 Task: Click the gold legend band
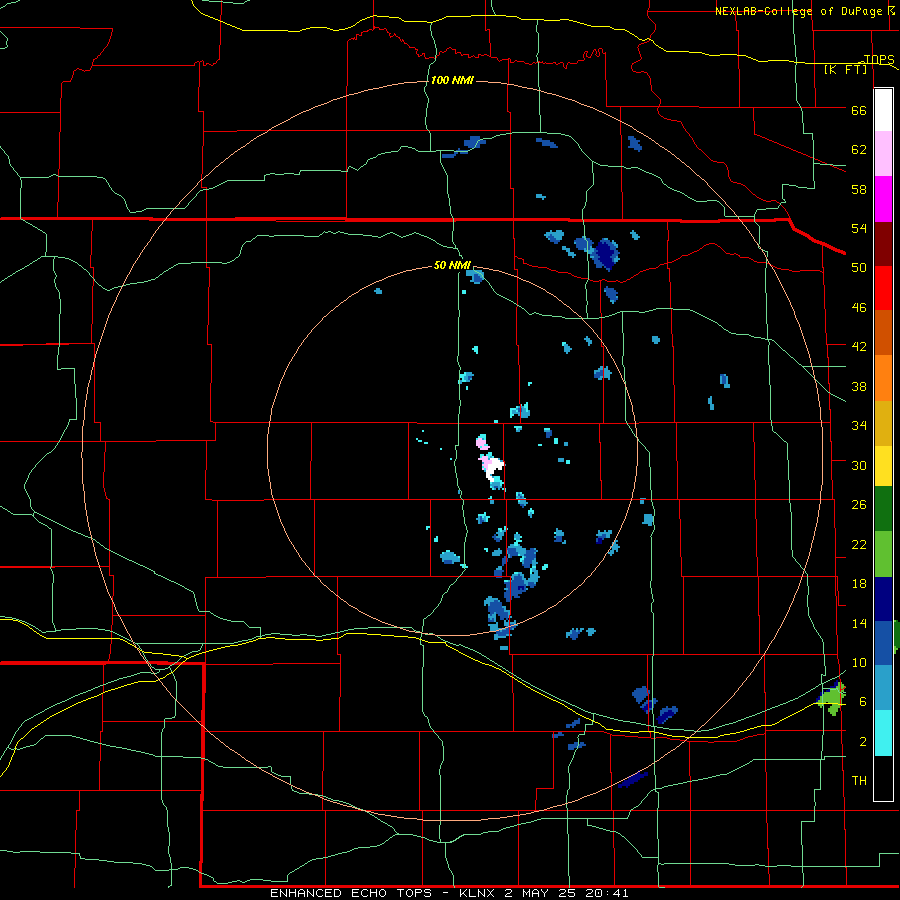point(883,423)
